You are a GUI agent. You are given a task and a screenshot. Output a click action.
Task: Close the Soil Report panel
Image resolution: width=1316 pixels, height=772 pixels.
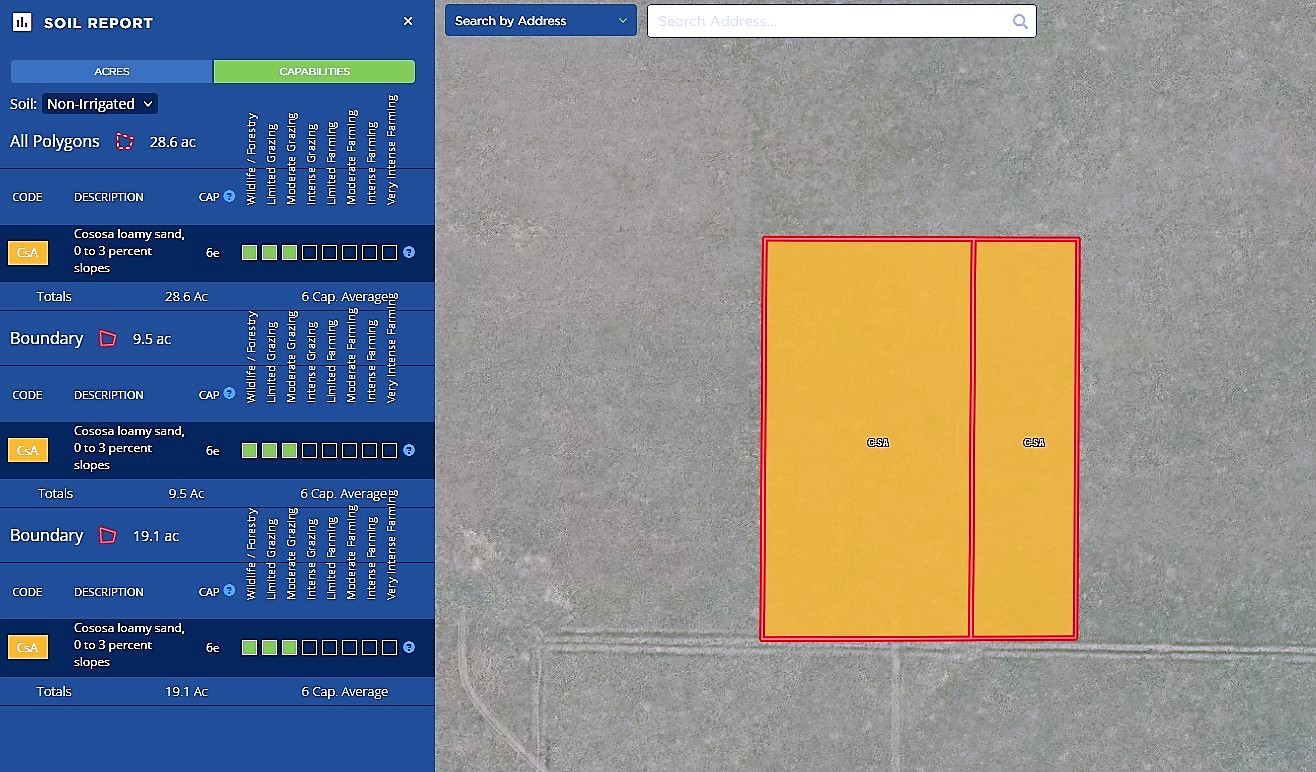coord(408,21)
